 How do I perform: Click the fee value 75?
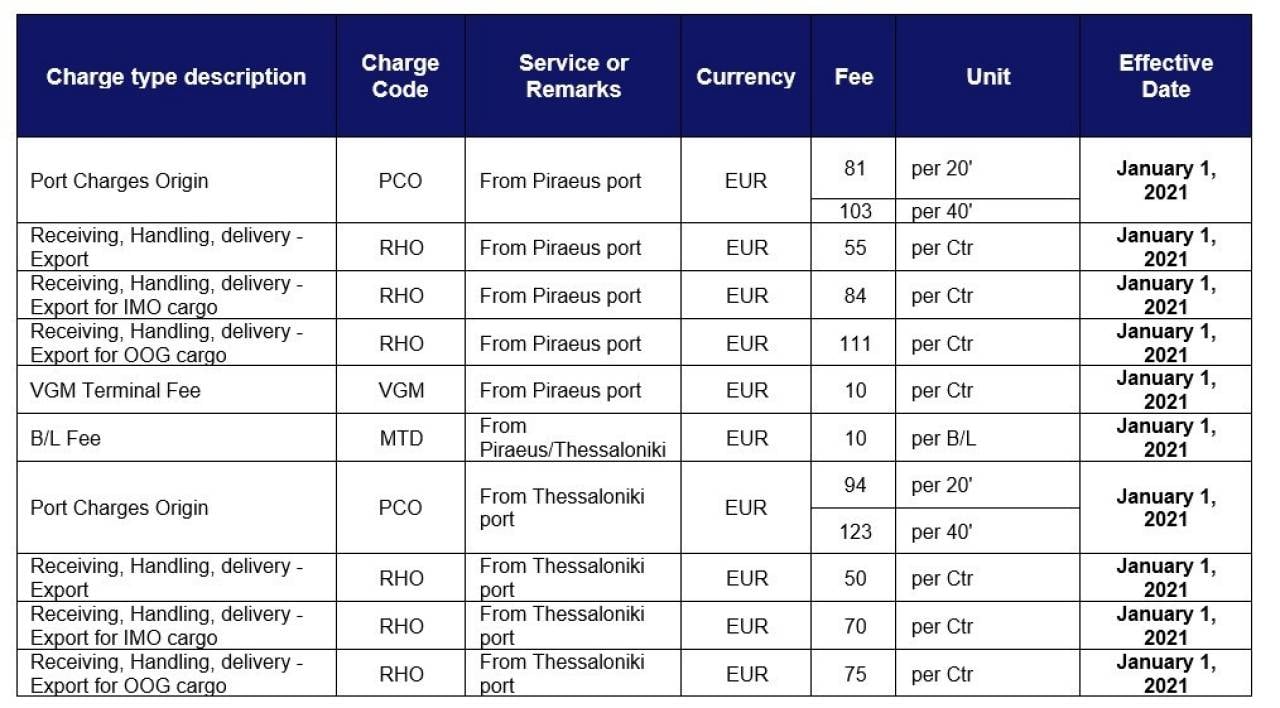pos(855,674)
